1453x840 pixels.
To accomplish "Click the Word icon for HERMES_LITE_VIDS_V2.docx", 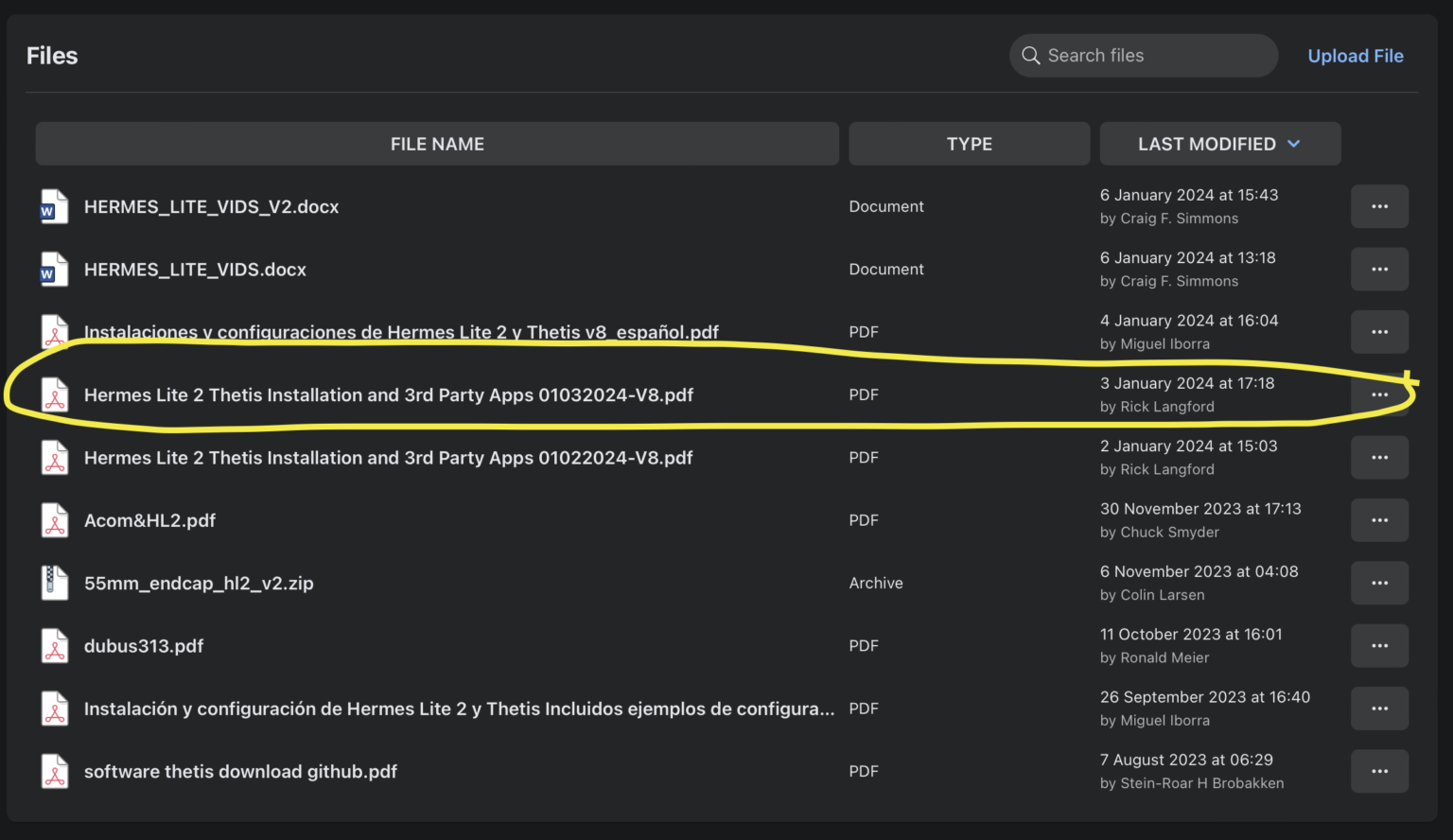I will click(x=54, y=207).
